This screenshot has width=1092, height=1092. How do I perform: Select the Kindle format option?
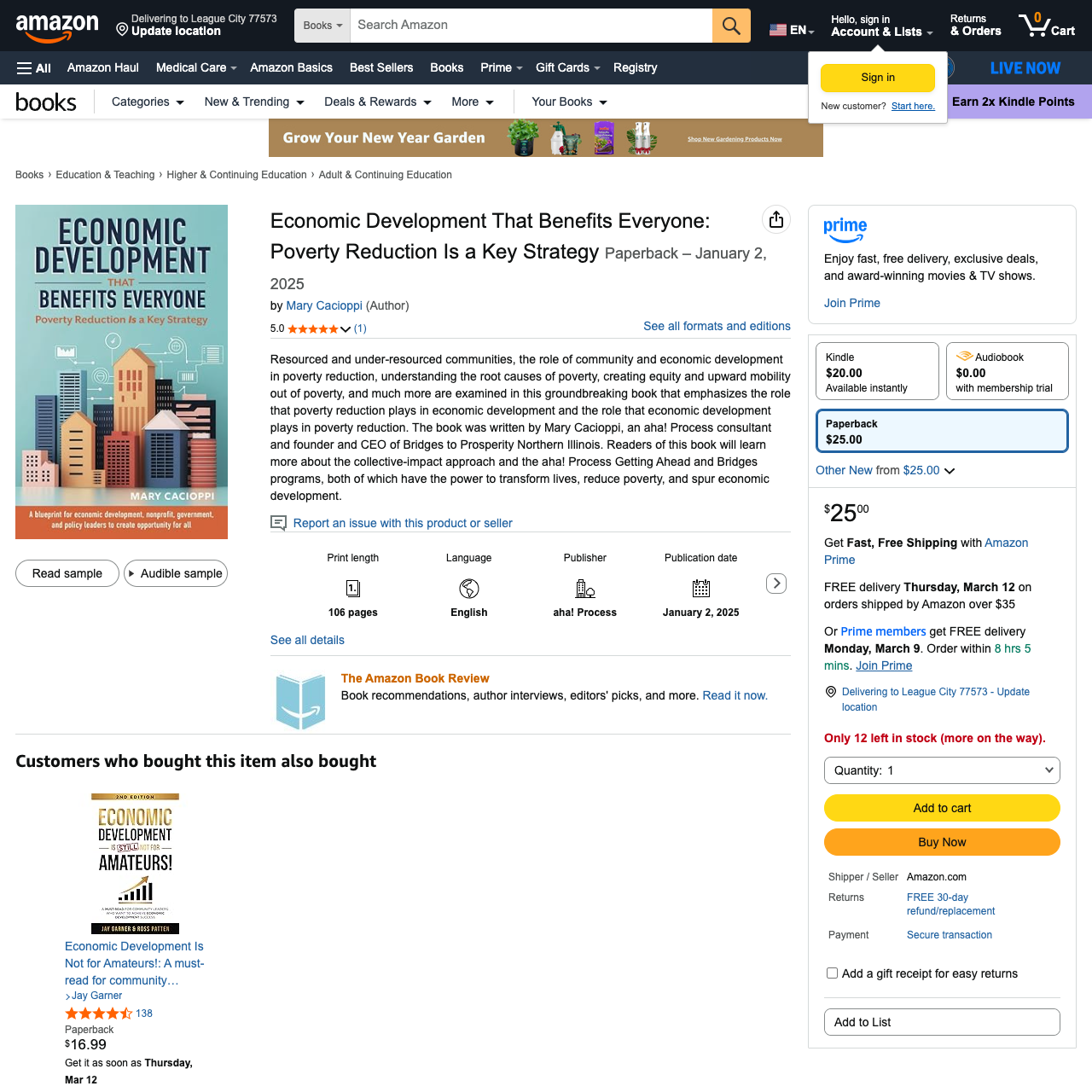pyautogui.click(x=877, y=371)
